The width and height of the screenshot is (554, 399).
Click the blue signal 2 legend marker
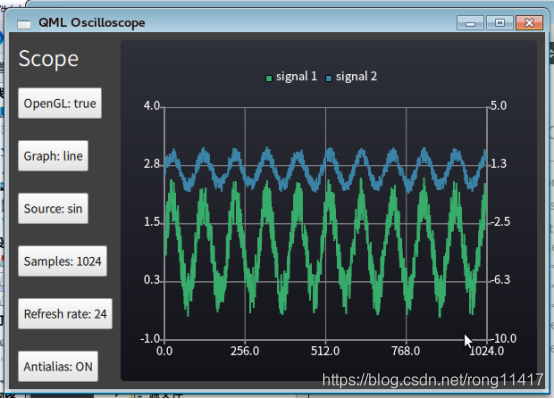tap(329, 78)
